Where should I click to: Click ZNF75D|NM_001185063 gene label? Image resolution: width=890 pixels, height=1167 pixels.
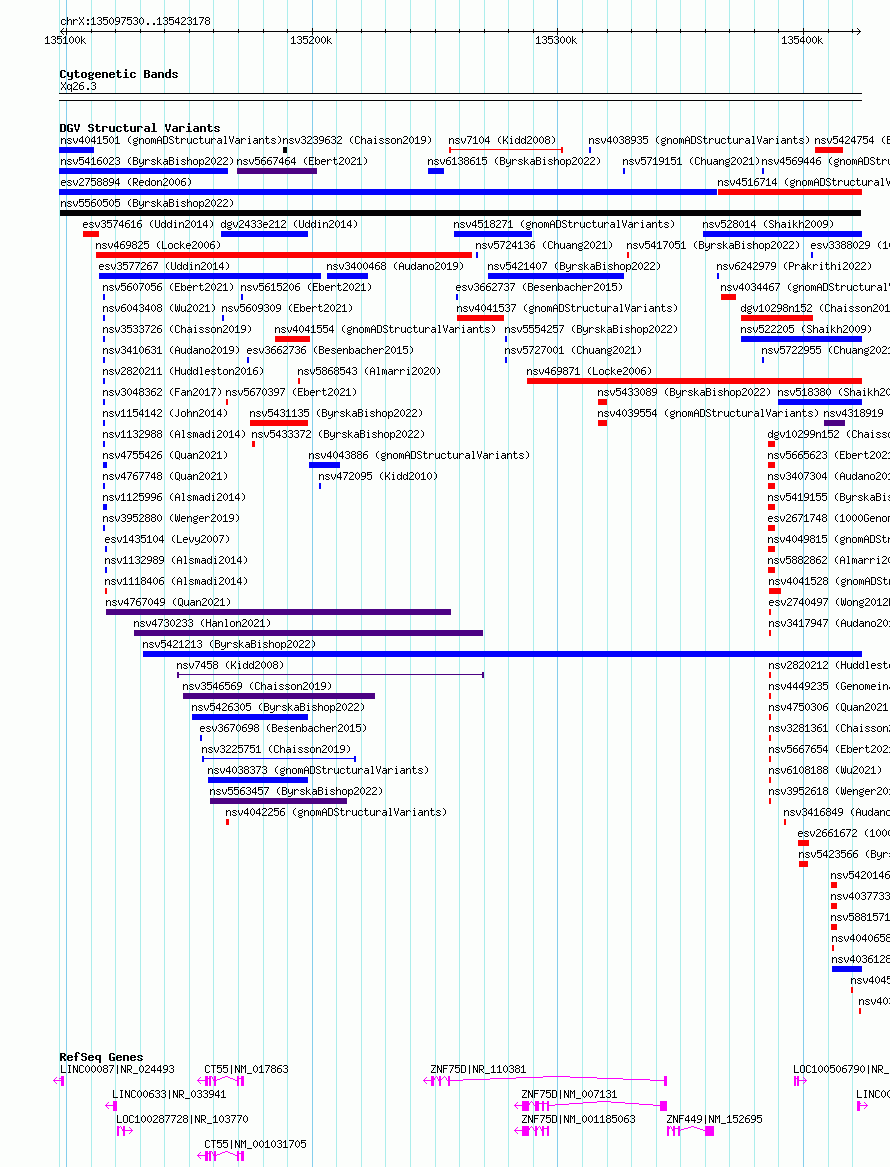tap(578, 1119)
